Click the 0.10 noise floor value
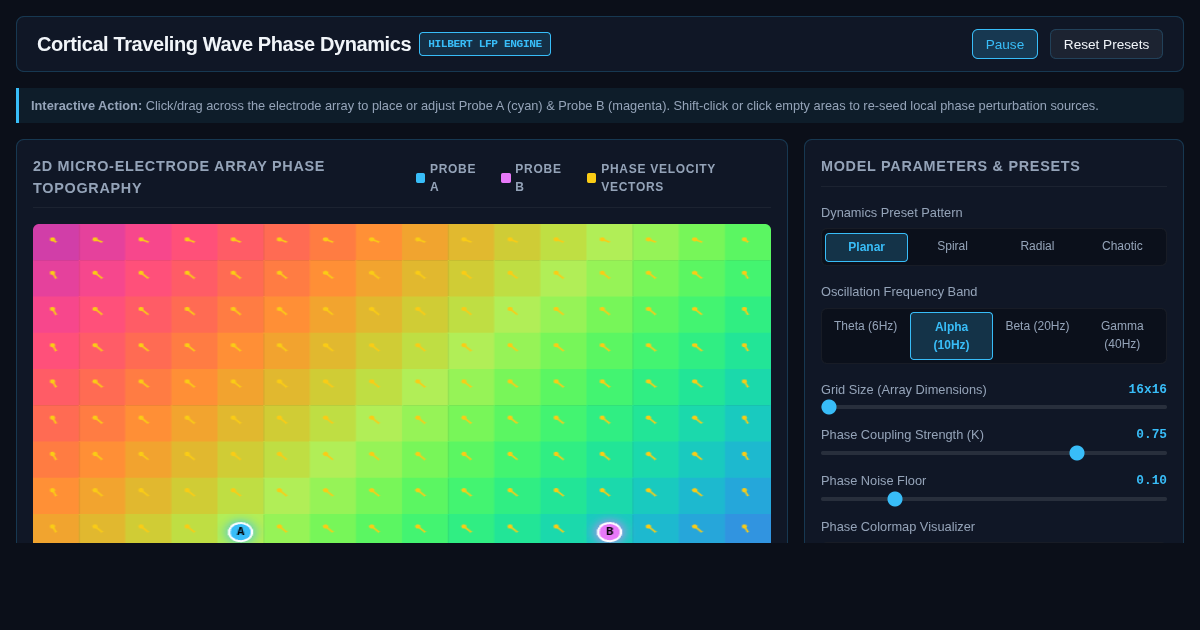The height and width of the screenshot is (630, 1200). tap(1151, 481)
